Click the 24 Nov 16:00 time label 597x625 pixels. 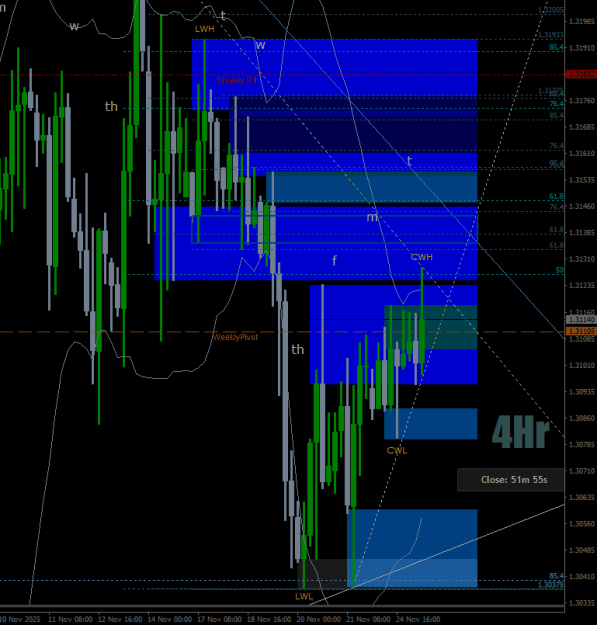418,619
